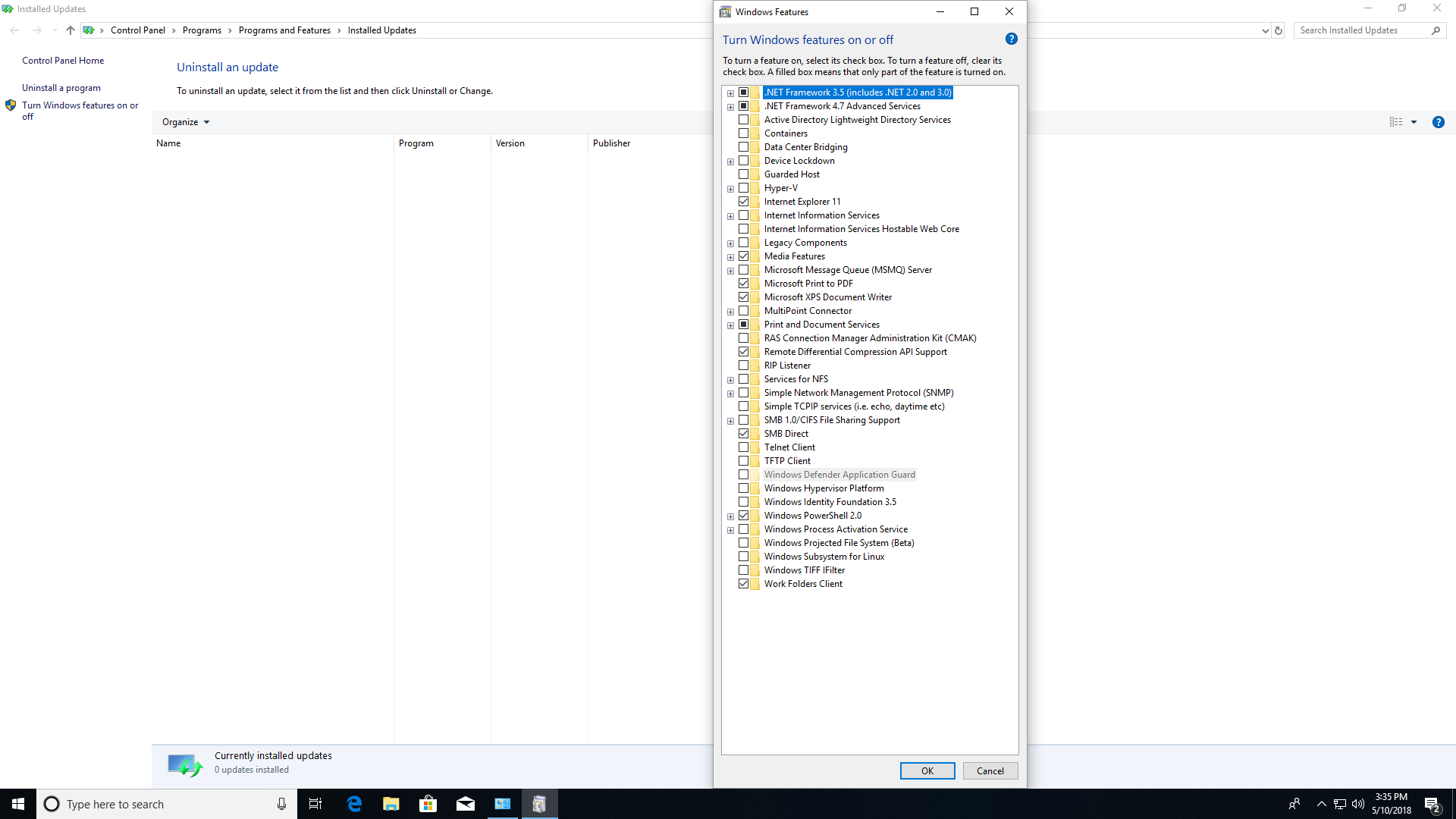The width and height of the screenshot is (1456, 819).
Task: Expand Media Features node
Action: coord(730,257)
